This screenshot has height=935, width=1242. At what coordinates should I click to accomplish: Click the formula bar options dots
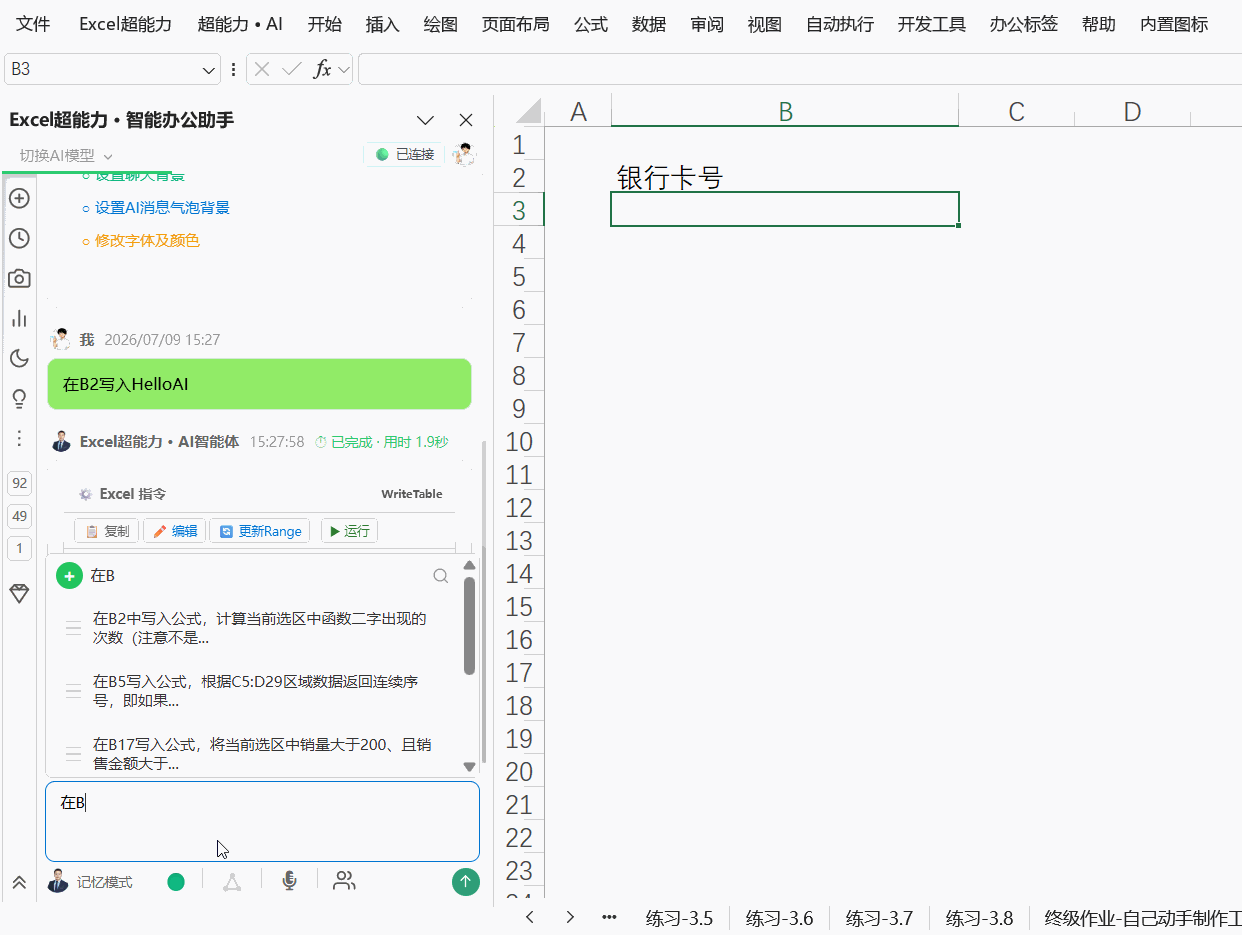234,70
